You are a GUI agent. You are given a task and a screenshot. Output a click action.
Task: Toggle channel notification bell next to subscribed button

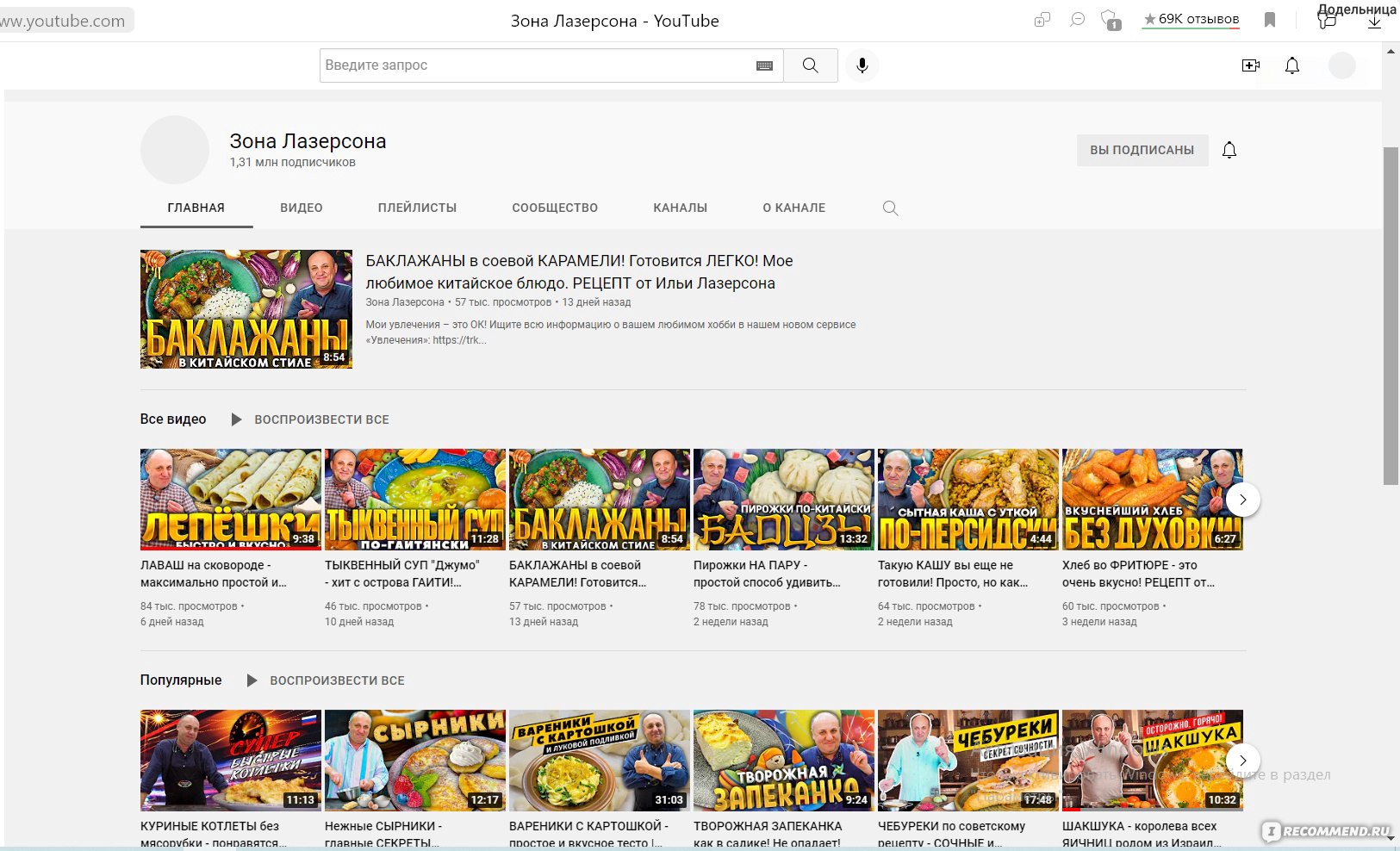[x=1229, y=150]
